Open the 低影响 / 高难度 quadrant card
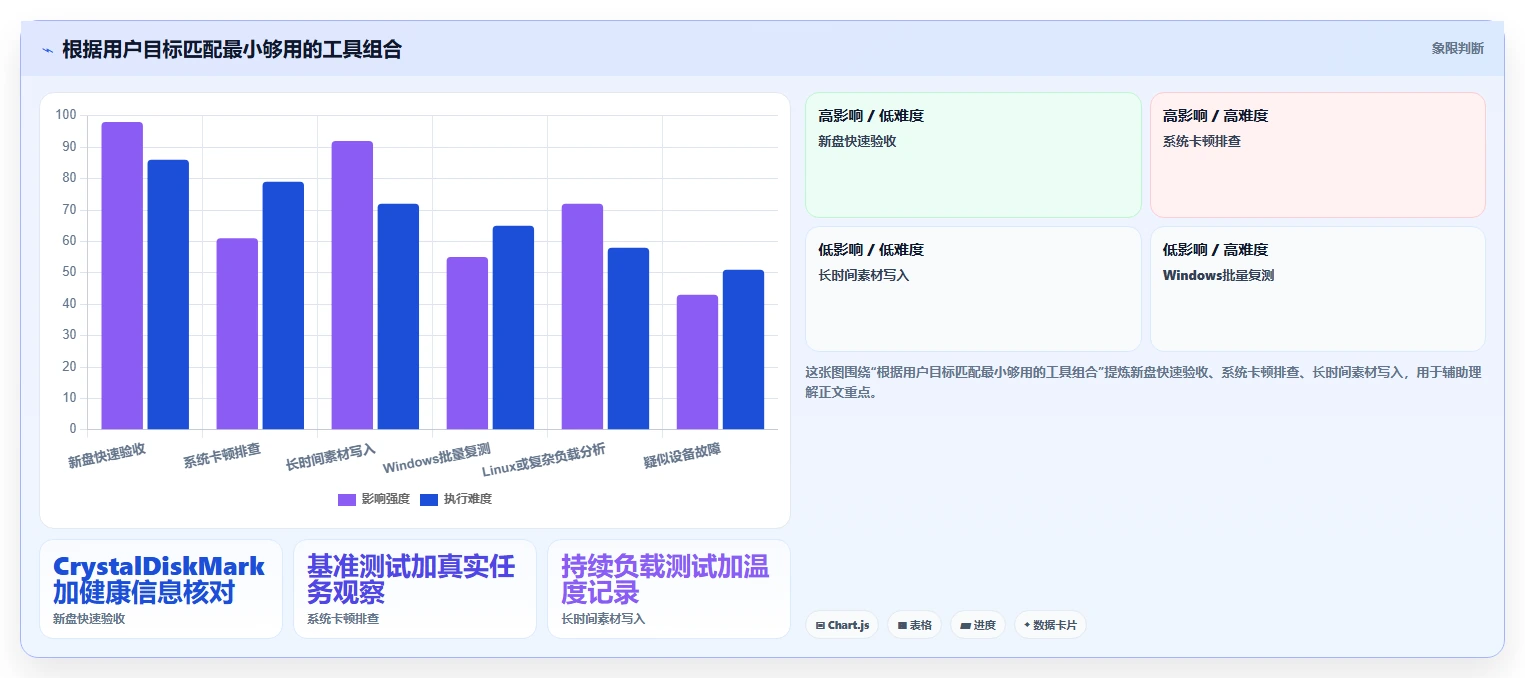Screen dimensions: 1525x678 click(x=1318, y=289)
